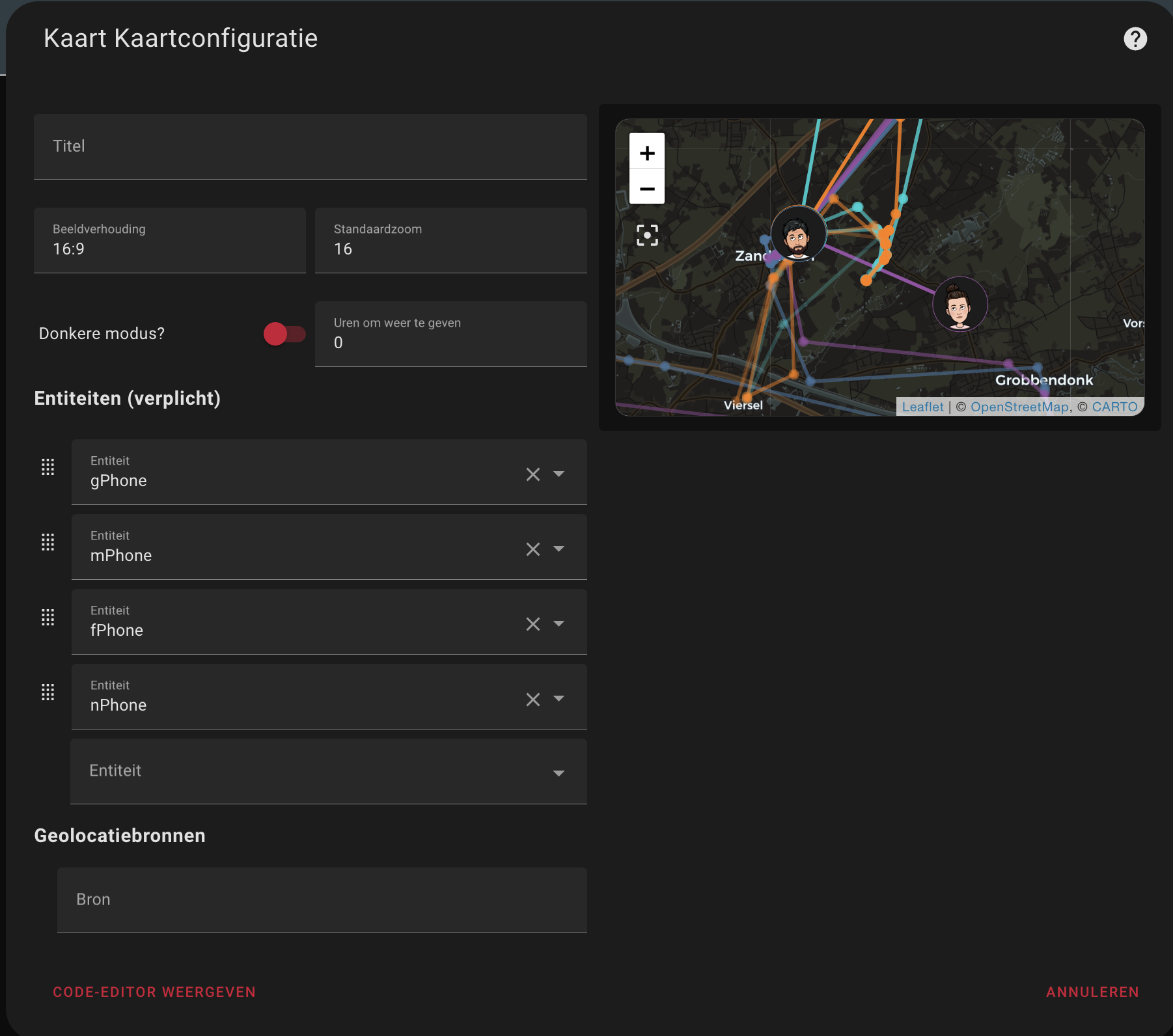Open the CARTO attribution link
The height and width of the screenshot is (1036, 1173).
[1115, 407]
